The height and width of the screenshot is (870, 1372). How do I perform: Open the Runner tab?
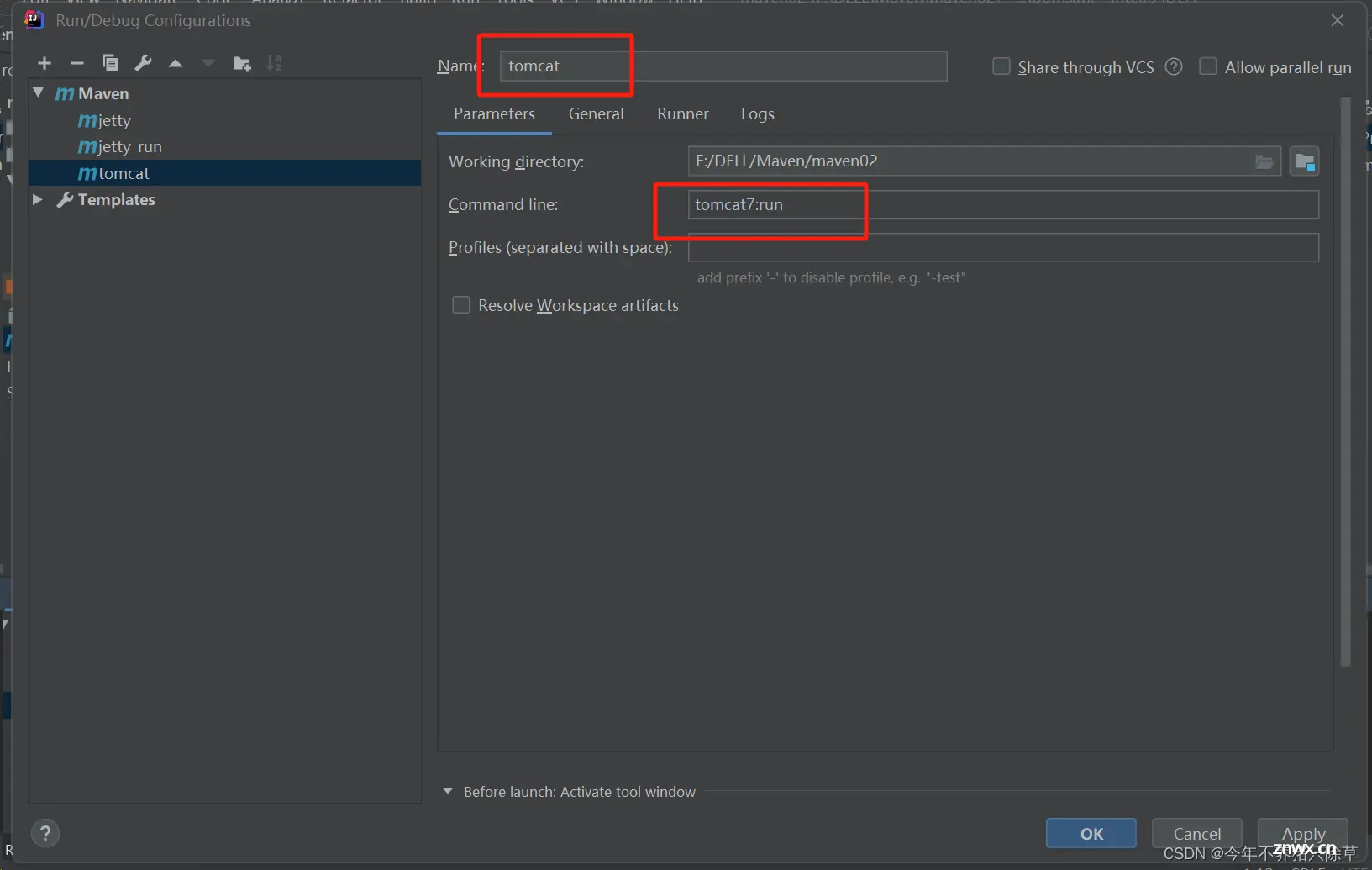(x=683, y=113)
